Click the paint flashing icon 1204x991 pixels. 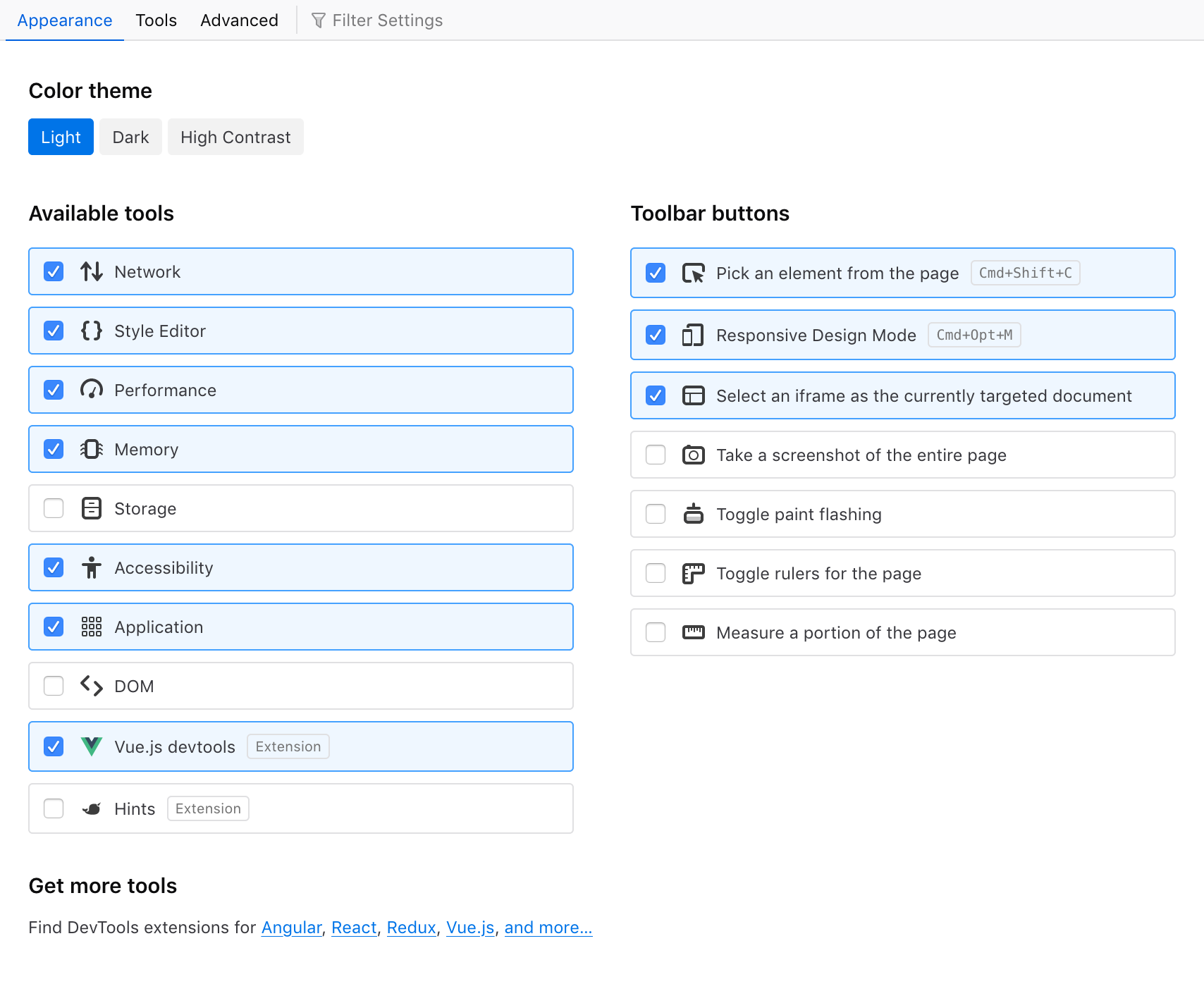click(694, 514)
